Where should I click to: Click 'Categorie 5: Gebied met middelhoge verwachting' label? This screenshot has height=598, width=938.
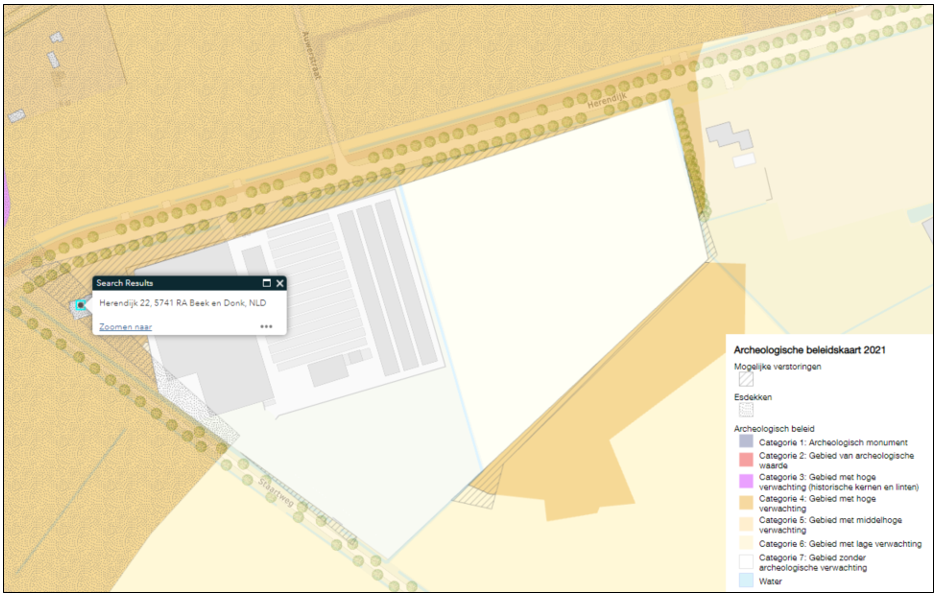click(830, 524)
